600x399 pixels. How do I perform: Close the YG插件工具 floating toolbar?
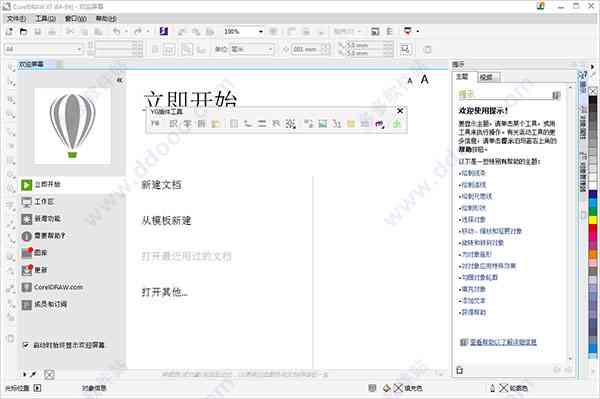pyautogui.click(x=400, y=111)
